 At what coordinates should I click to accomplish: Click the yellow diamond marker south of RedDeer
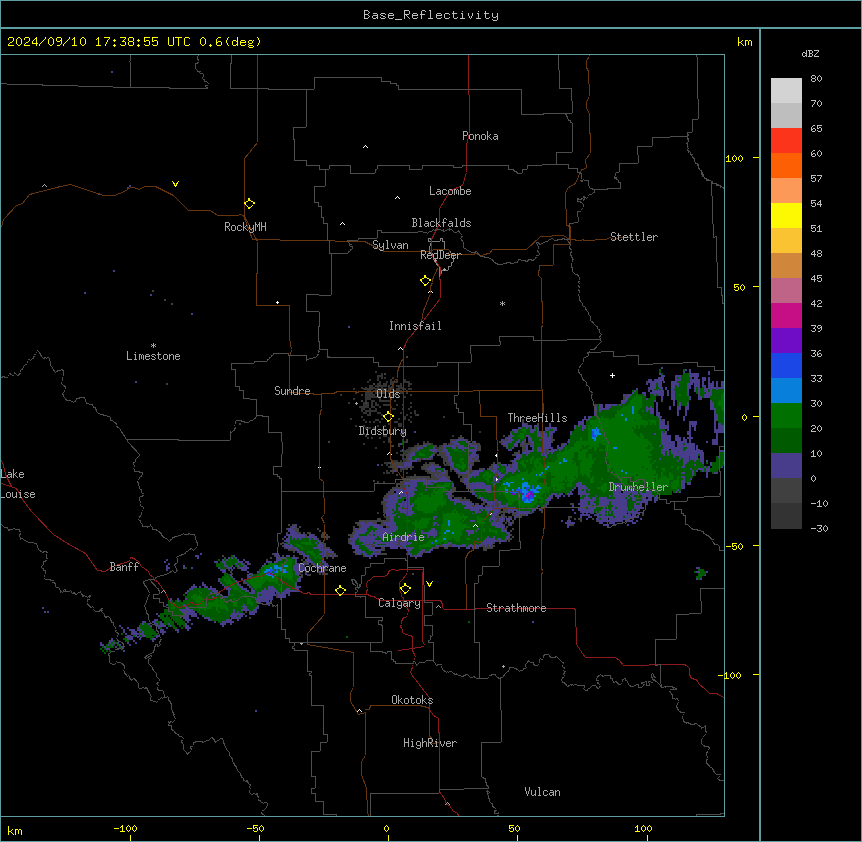[x=426, y=281]
